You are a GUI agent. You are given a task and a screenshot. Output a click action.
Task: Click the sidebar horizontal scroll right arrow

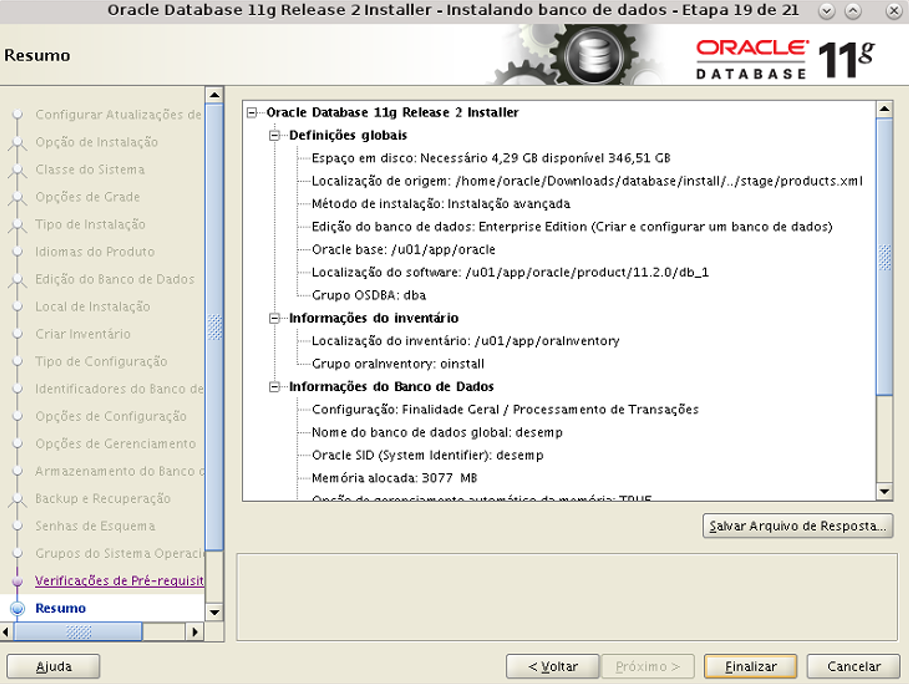195,631
